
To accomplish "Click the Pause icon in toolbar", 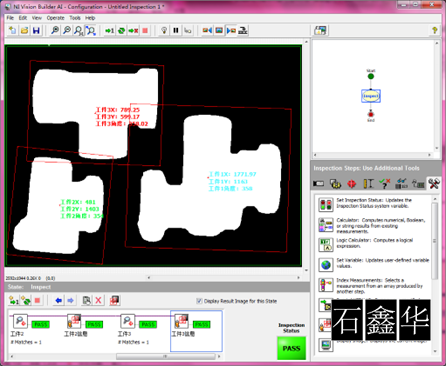I will coord(176,31).
